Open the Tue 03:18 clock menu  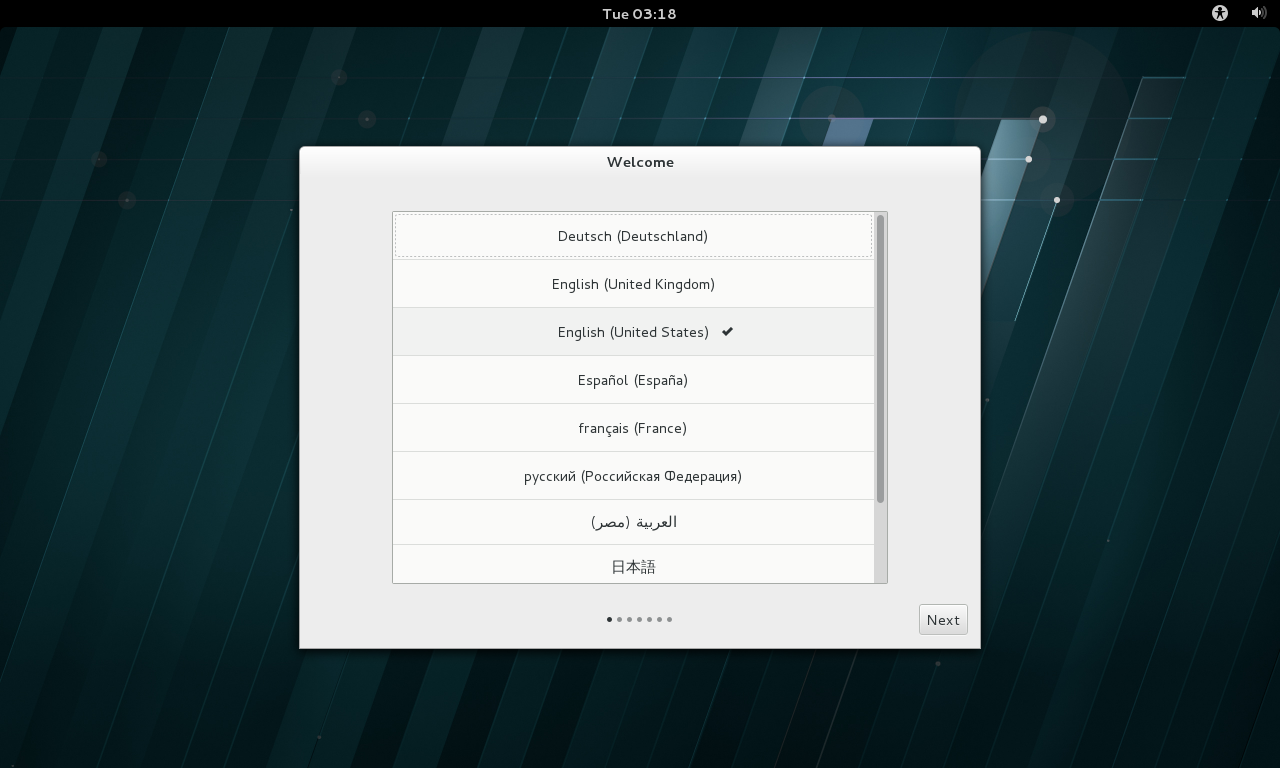pos(639,13)
